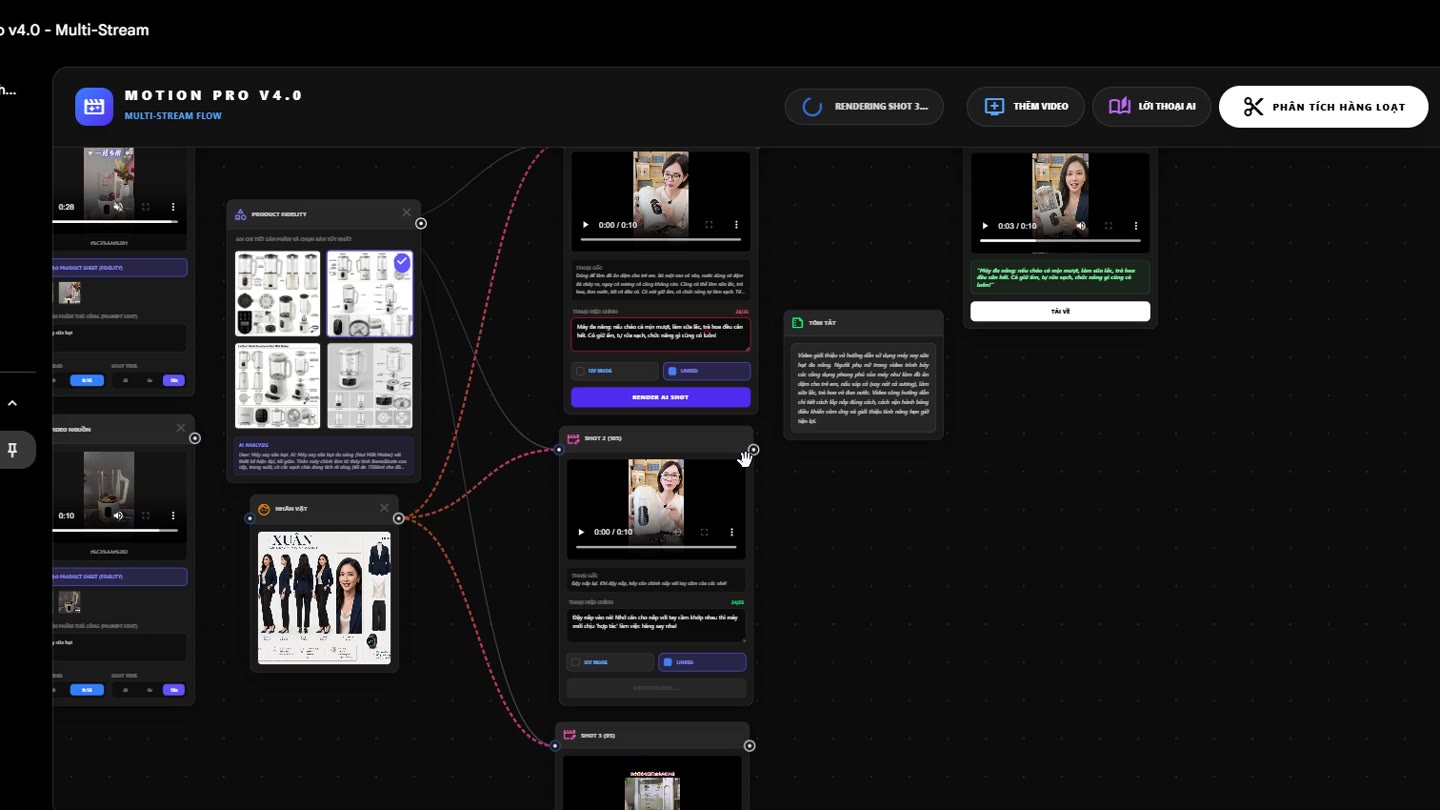Click the red-bordered script text field
Viewport: 1440px width, 810px height.
[x=660, y=335]
